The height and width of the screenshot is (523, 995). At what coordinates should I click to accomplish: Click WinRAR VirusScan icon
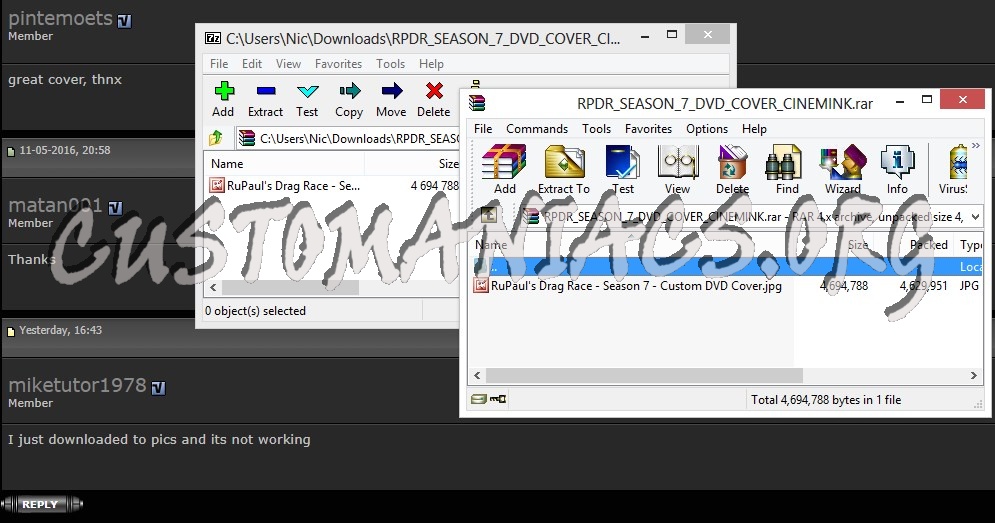click(958, 162)
